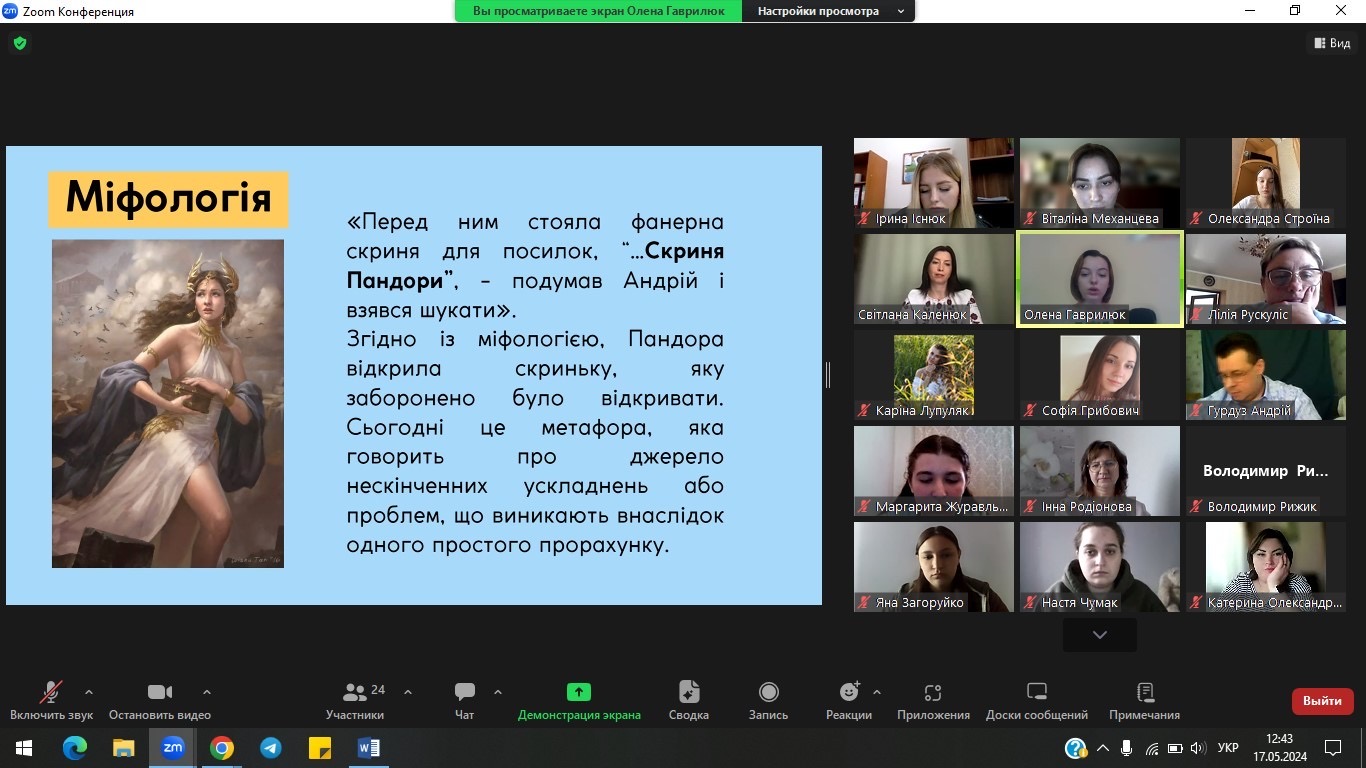Screen dimensions: 1366x768
Task: Select Олександра Строїна video tile
Action: 1266,183
